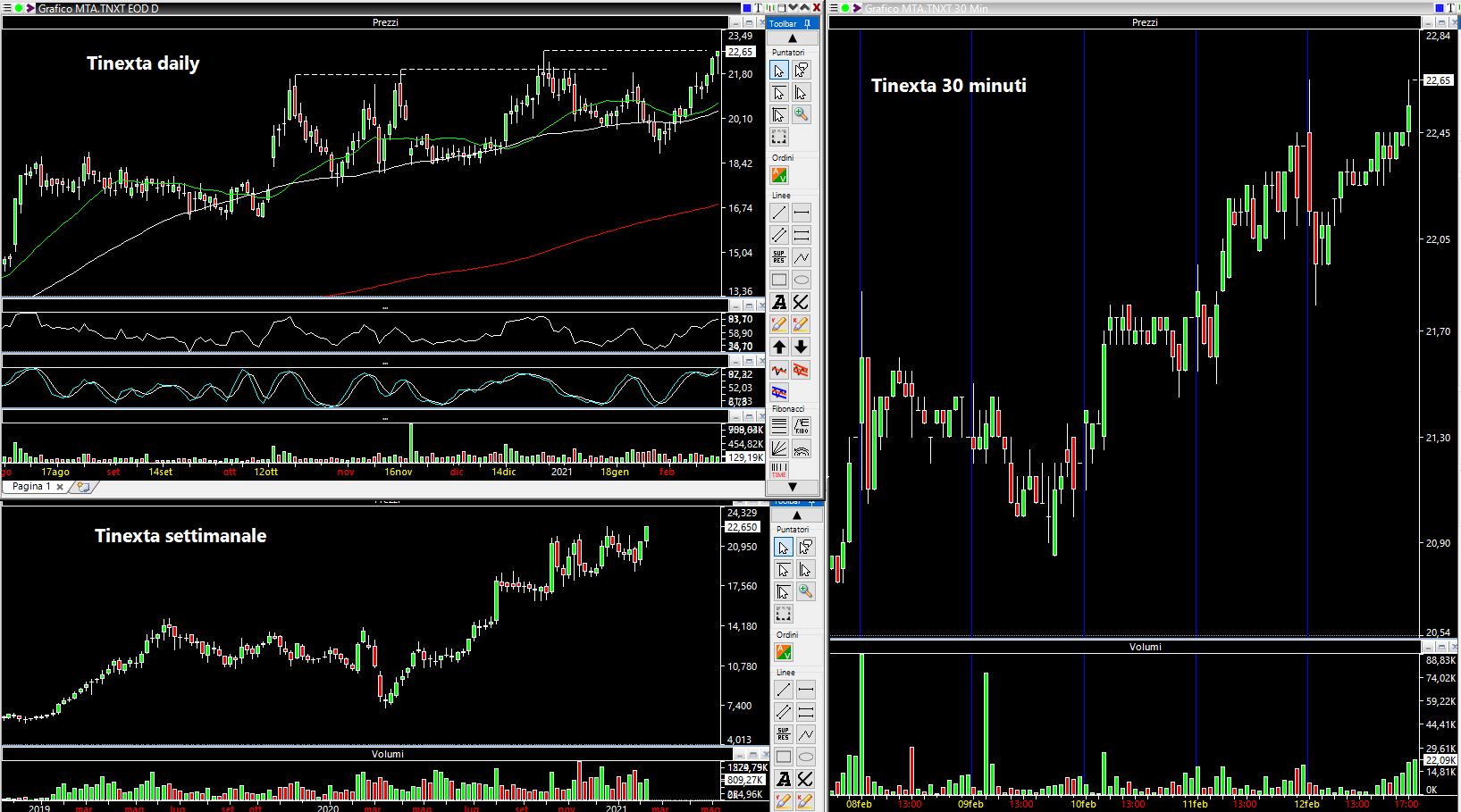Click the 22,09K volume label in 30 Min chart
1461x812 pixels.
coord(1440,760)
